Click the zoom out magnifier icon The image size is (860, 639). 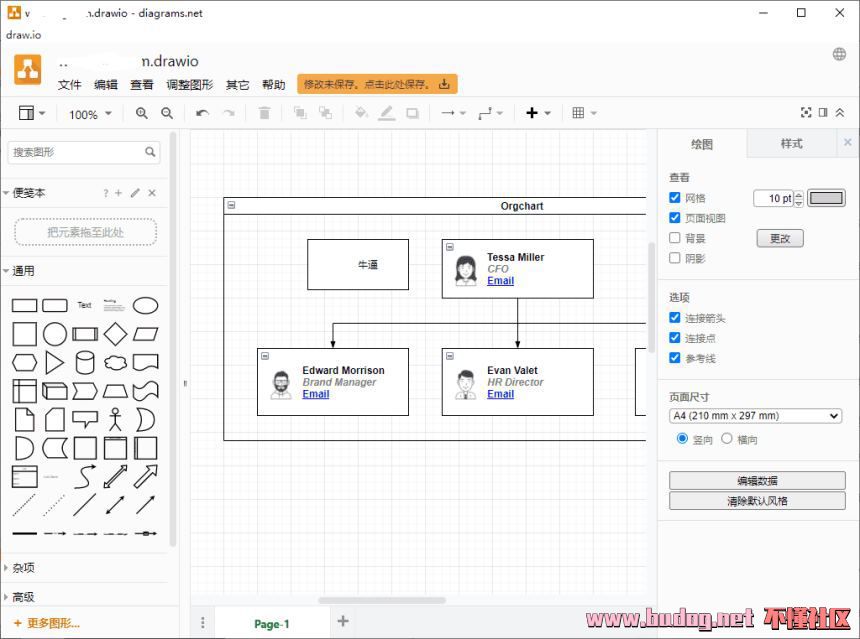point(167,114)
